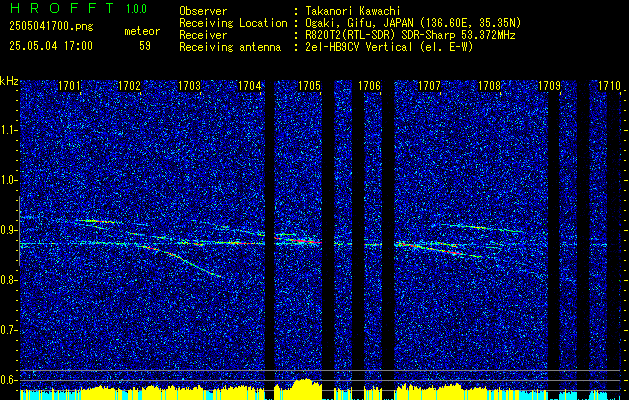
Task: Click the 1707 time marker
Action: (429, 85)
